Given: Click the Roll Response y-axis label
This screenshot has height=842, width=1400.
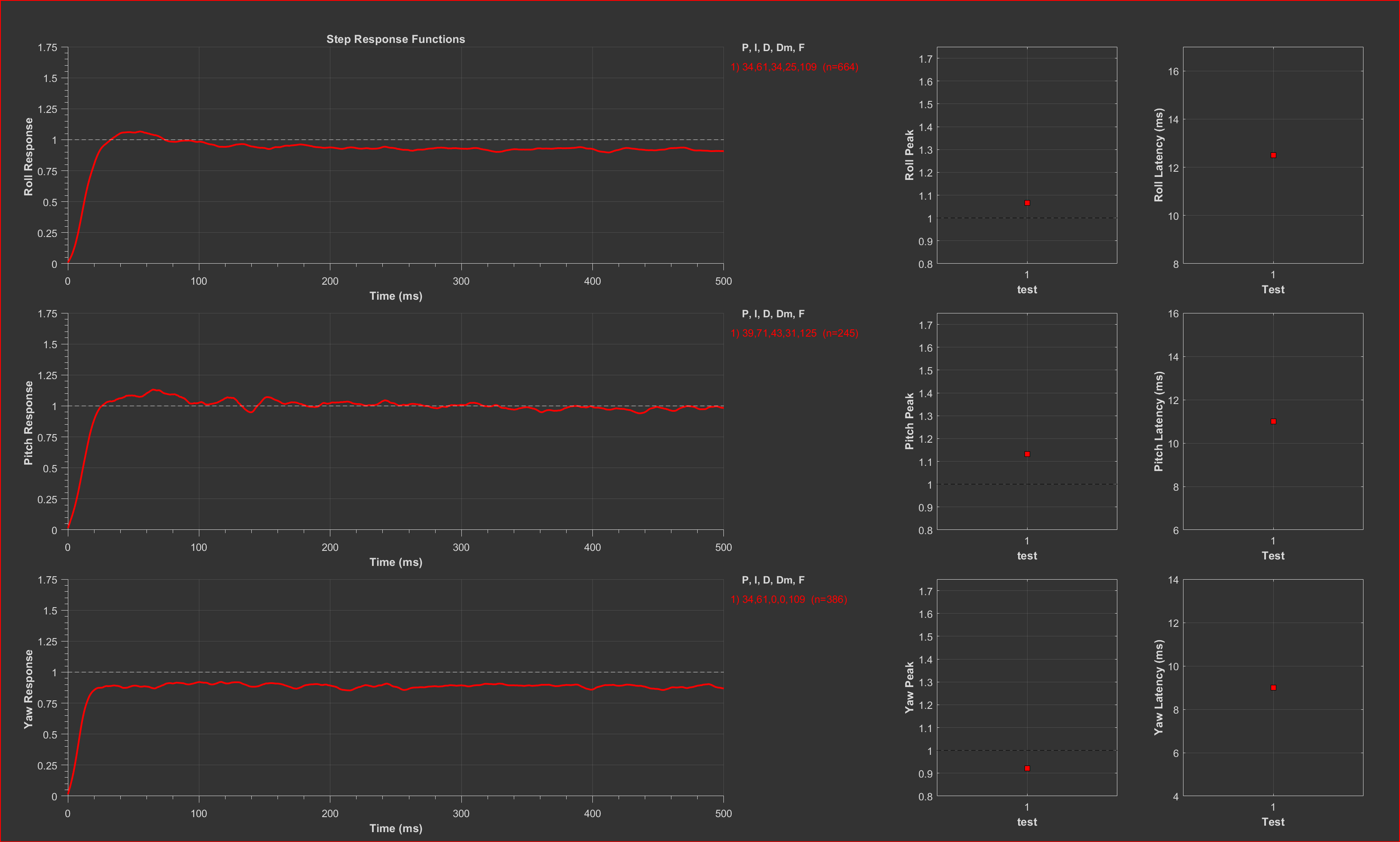Looking at the screenshot, I should click(28, 157).
